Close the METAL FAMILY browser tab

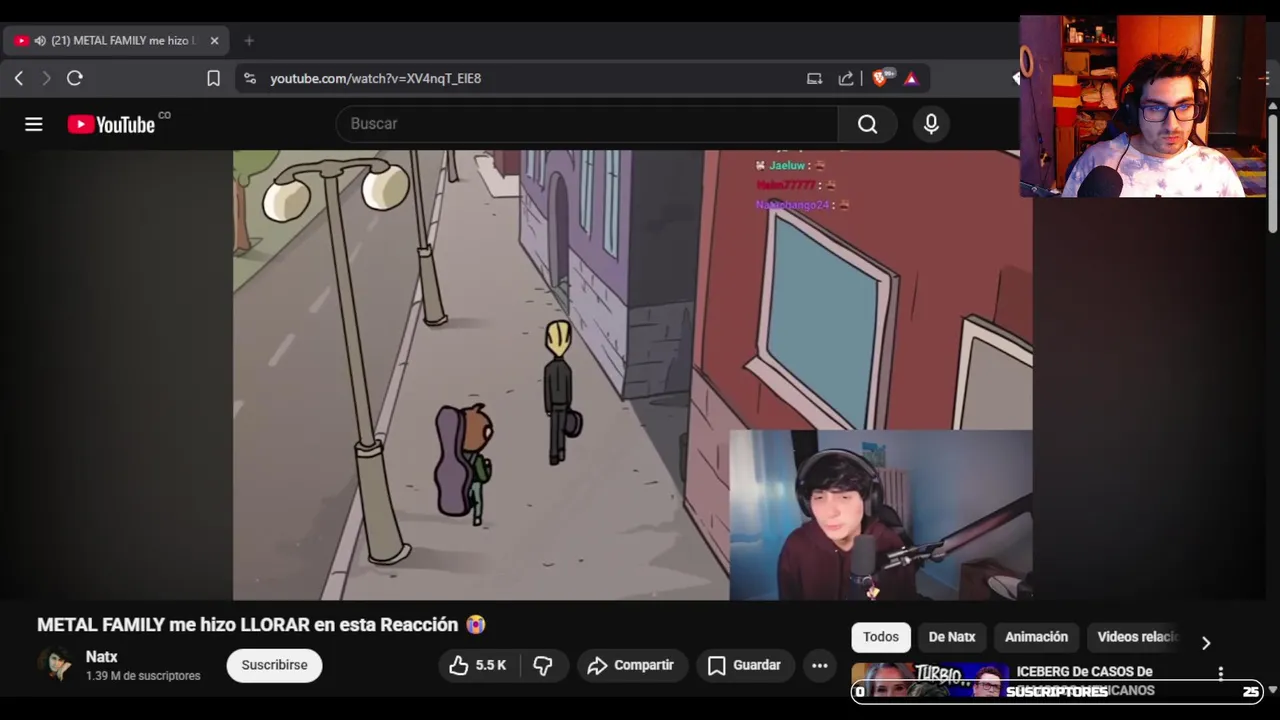[214, 41]
